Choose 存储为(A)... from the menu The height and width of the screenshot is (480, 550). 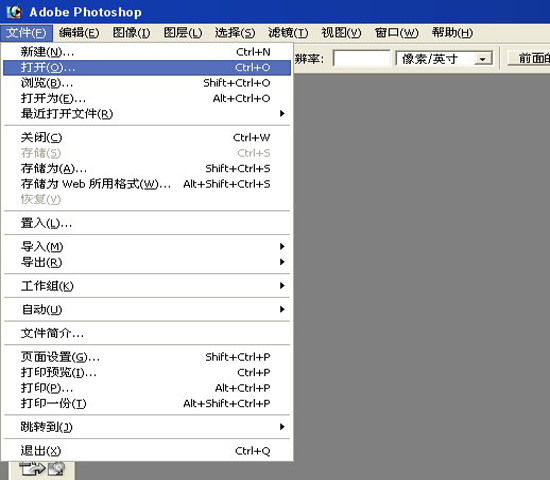pos(147,168)
